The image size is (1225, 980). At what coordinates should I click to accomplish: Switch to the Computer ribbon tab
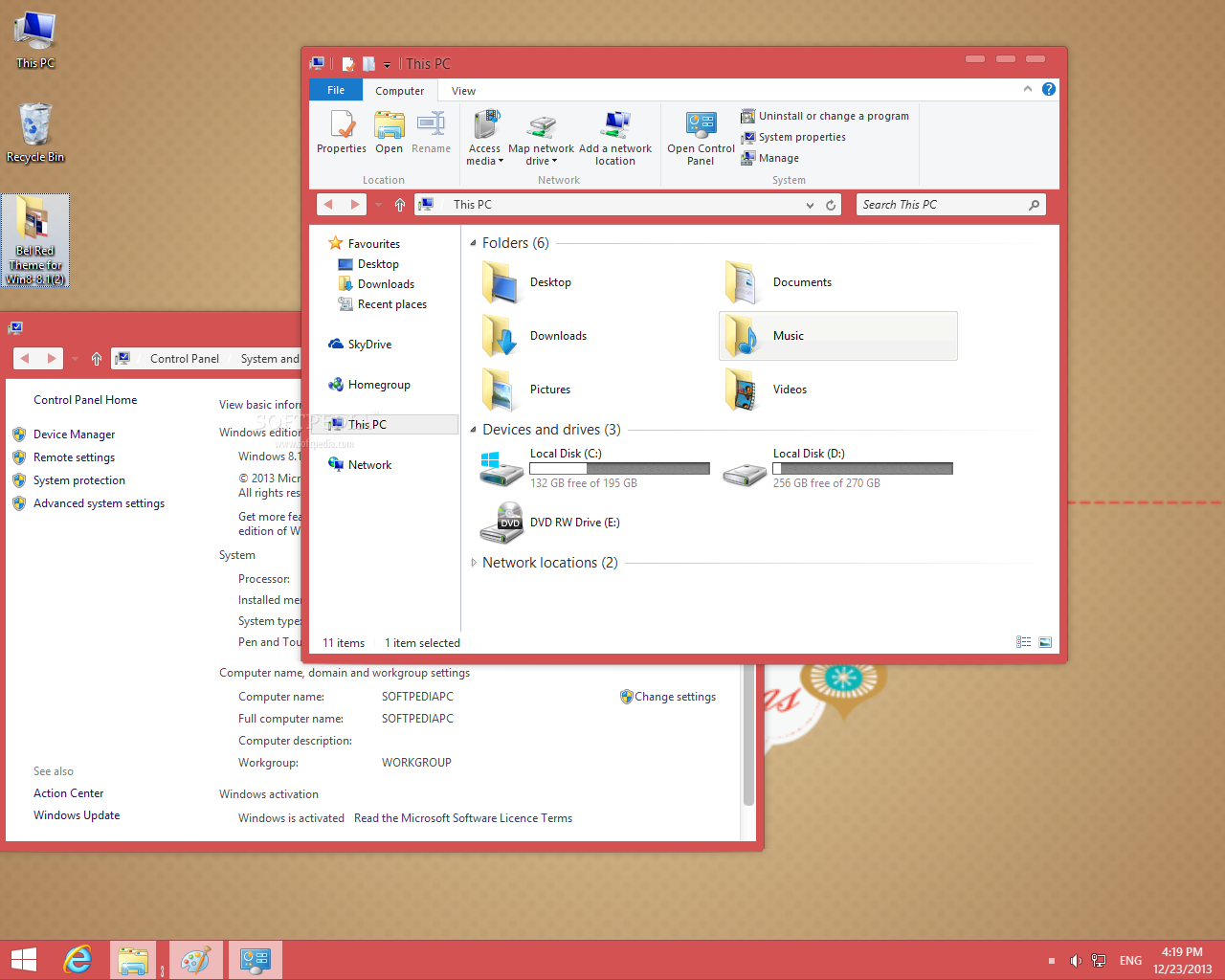click(400, 91)
